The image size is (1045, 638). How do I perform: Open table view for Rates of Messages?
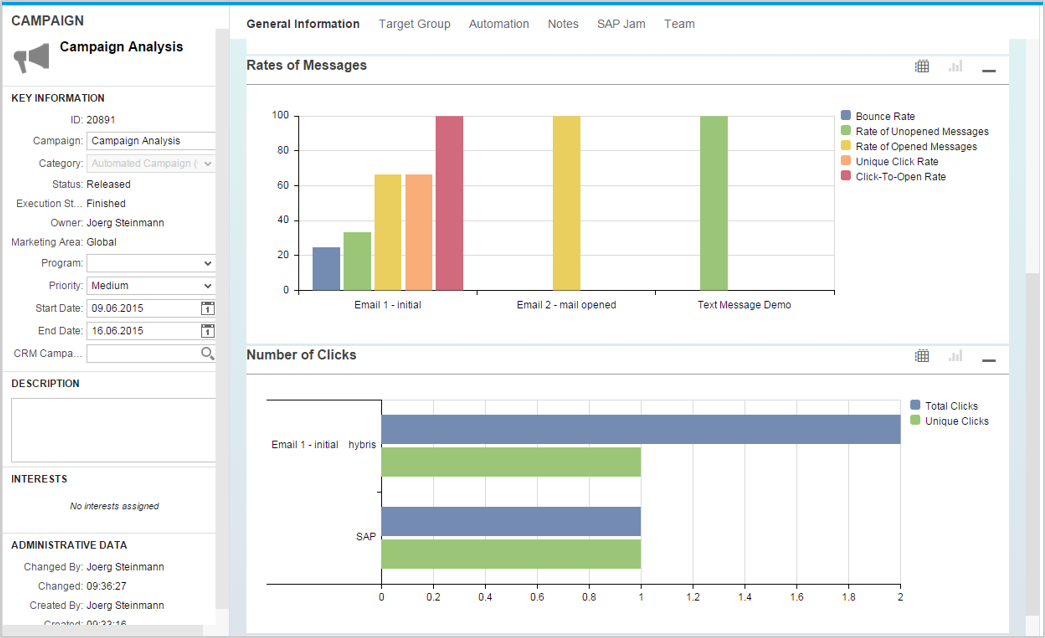[x=921, y=65]
